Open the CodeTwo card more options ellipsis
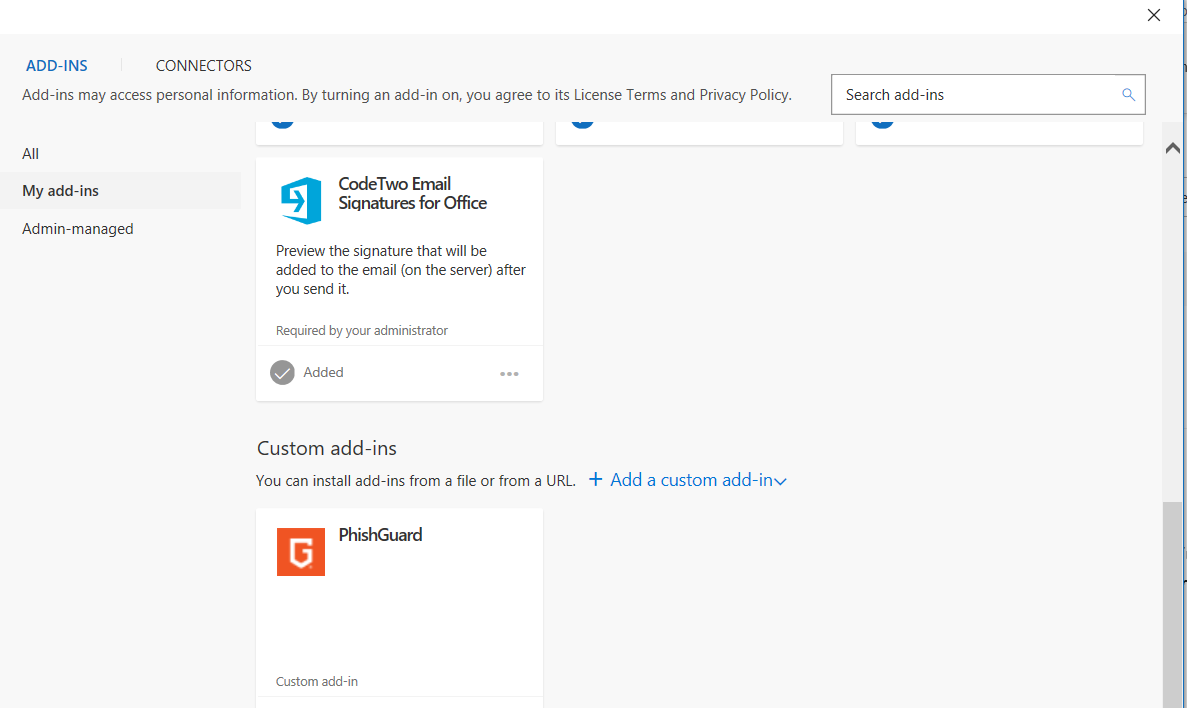 tap(509, 373)
